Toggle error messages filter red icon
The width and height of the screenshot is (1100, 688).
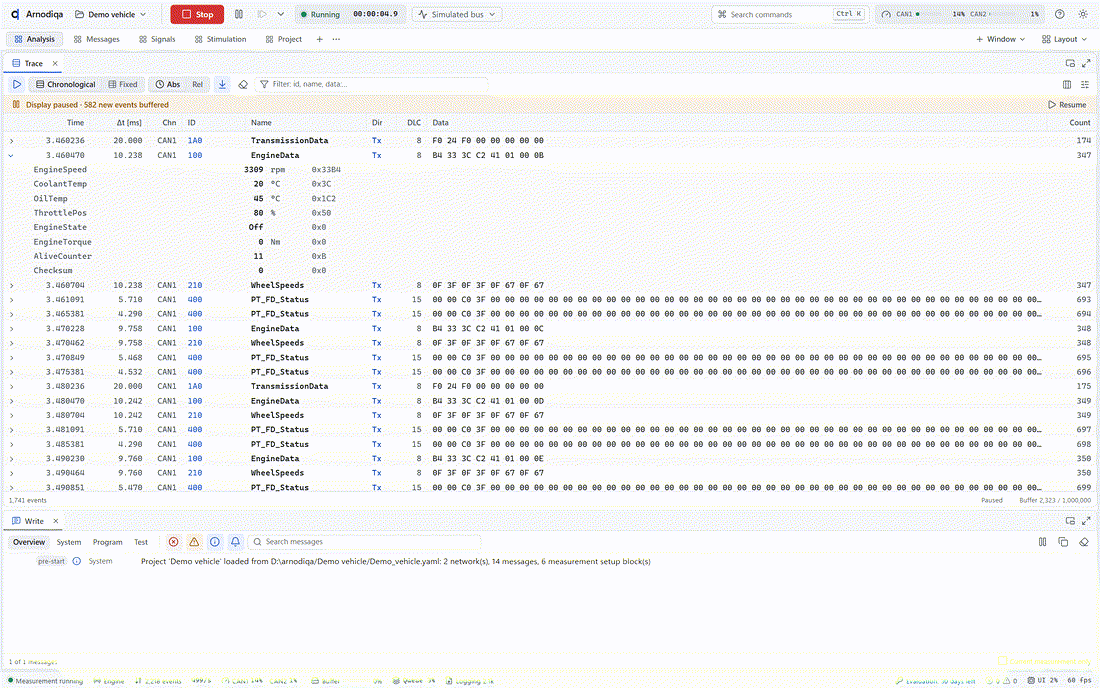pos(173,542)
